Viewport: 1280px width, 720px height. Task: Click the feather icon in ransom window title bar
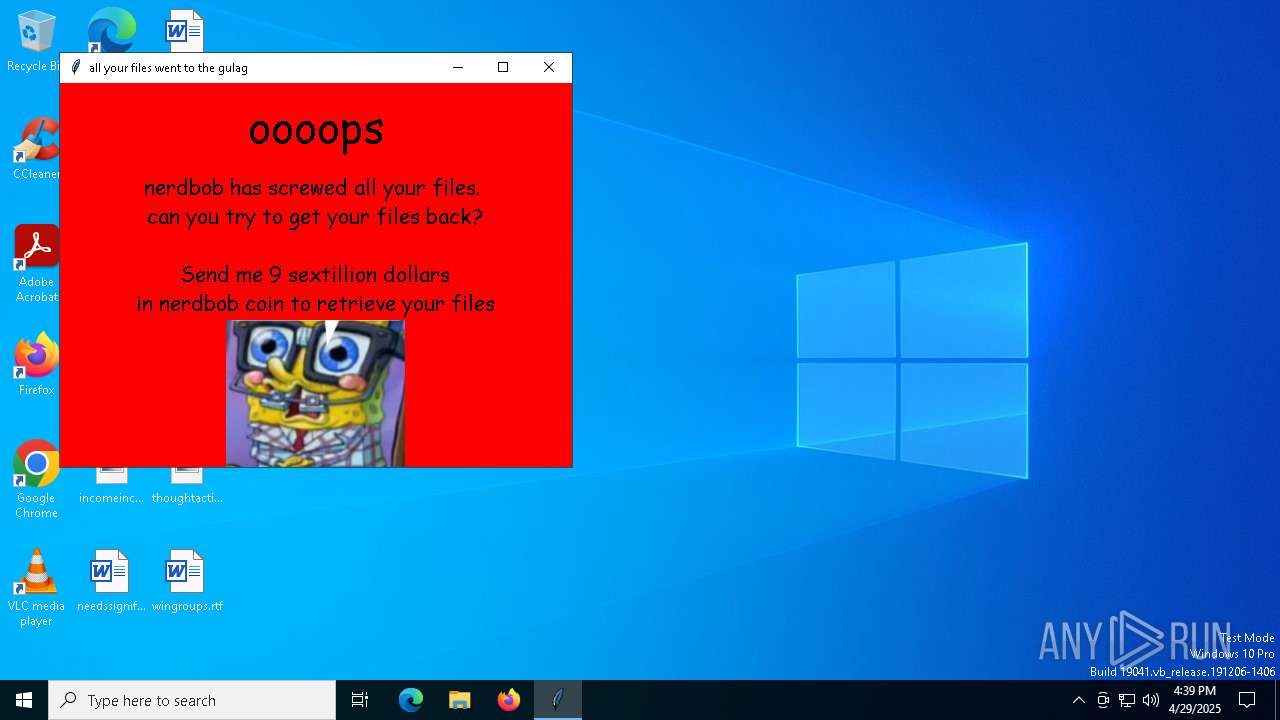(75, 67)
